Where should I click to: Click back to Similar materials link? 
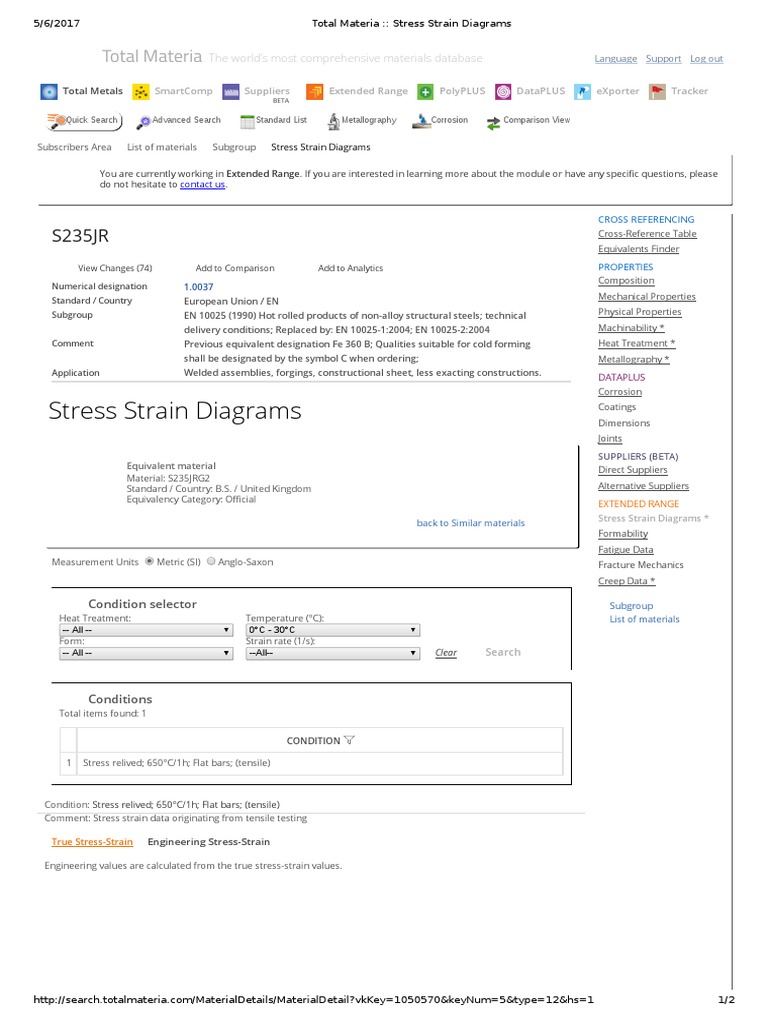(471, 523)
